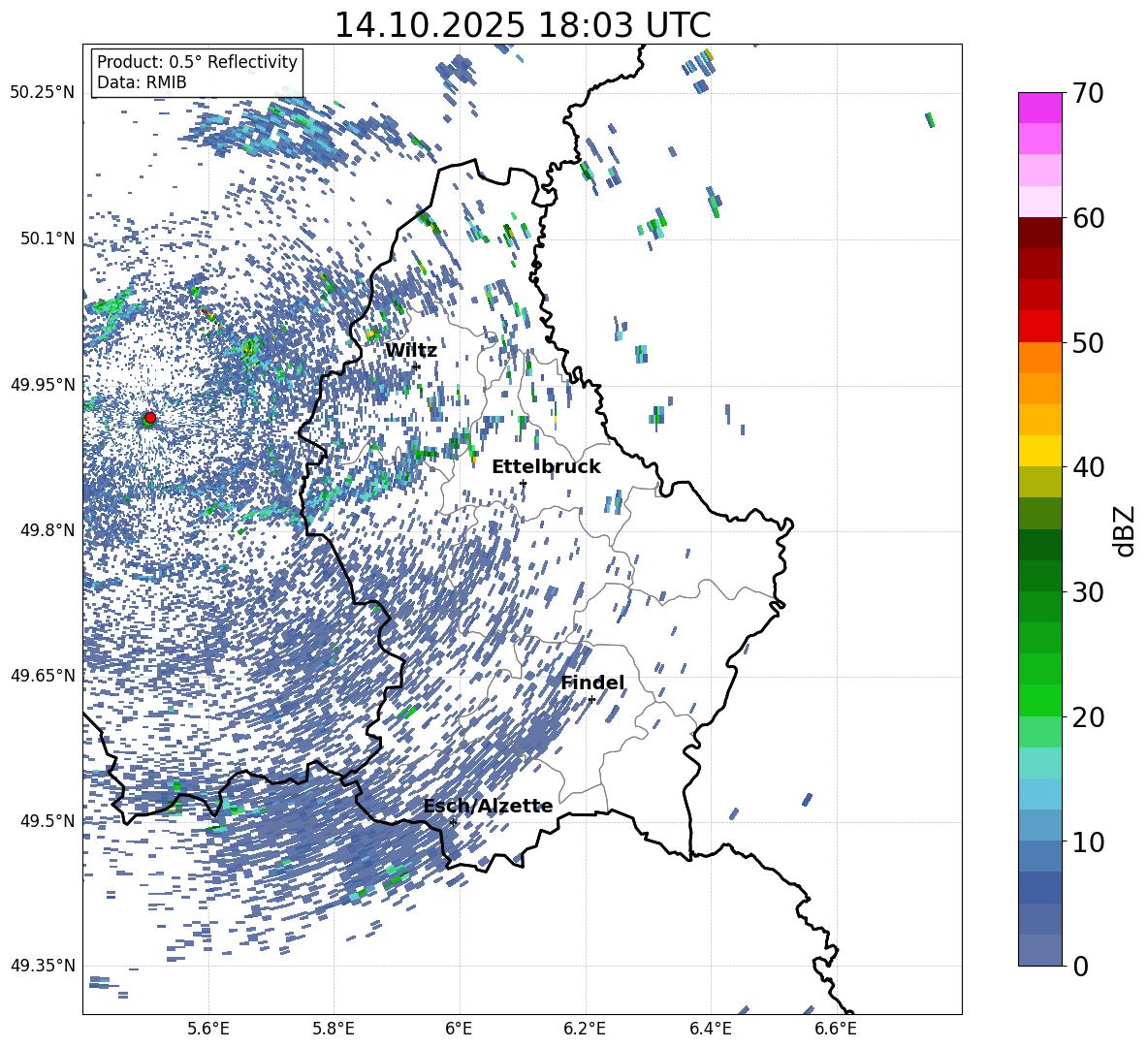Viewport: 1148px width, 1048px height.
Task: Click the 6°E longitude label
Action: coord(459,1029)
